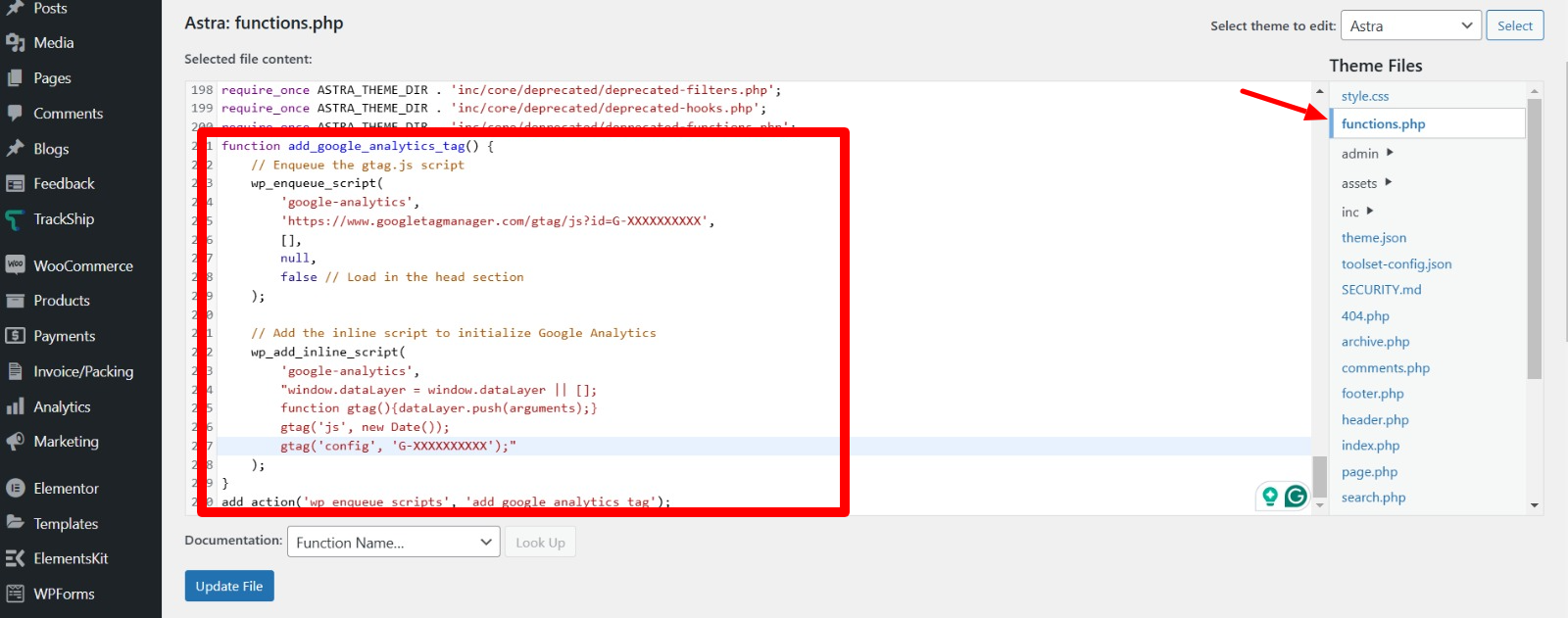Click the Analytics bar chart icon
Image resolution: width=1568 pixels, height=618 pixels.
point(15,406)
